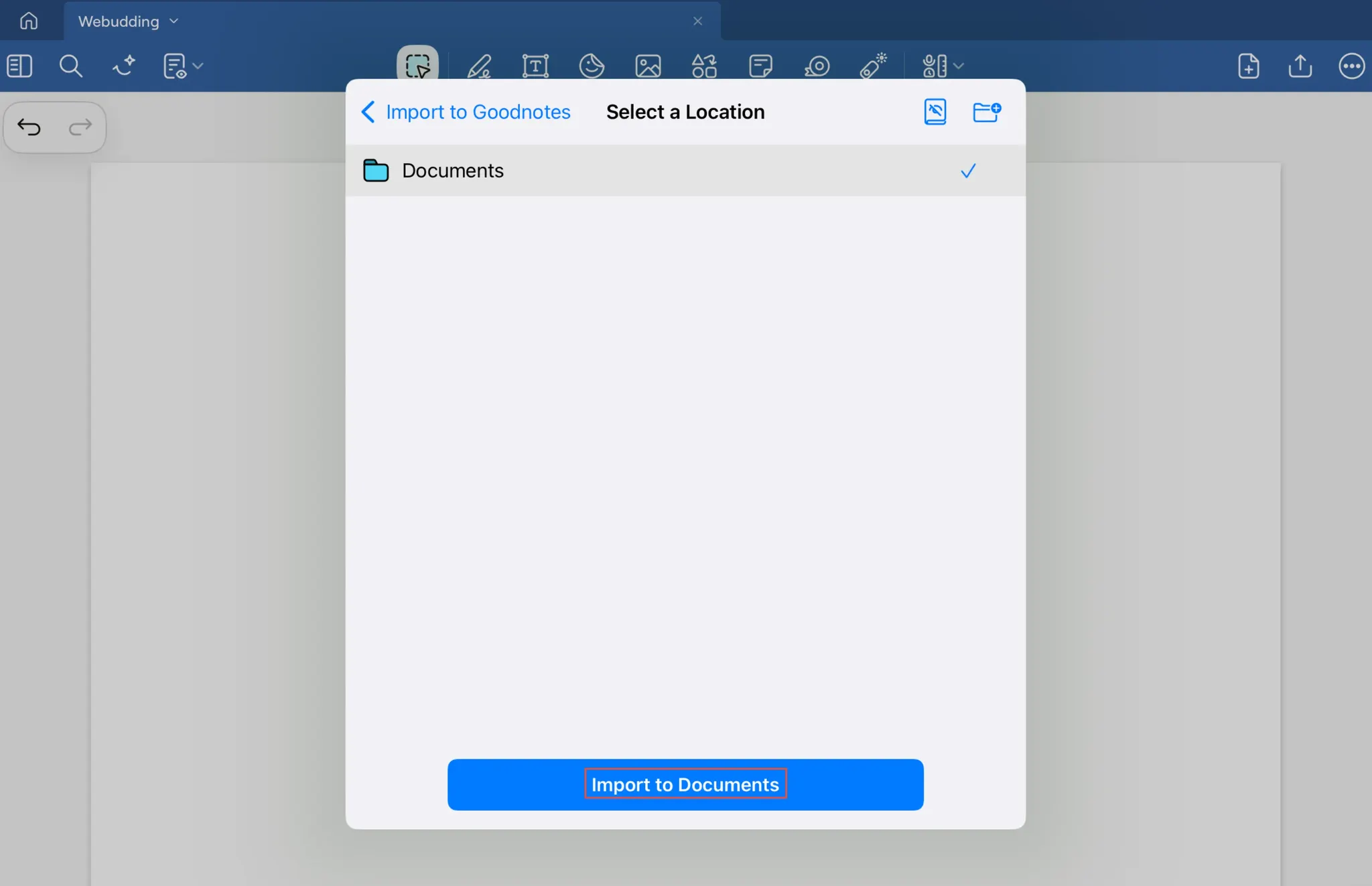The width and height of the screenshot is (1372, 886).
Task: Select the tape tool
Action: coord(817,66)
